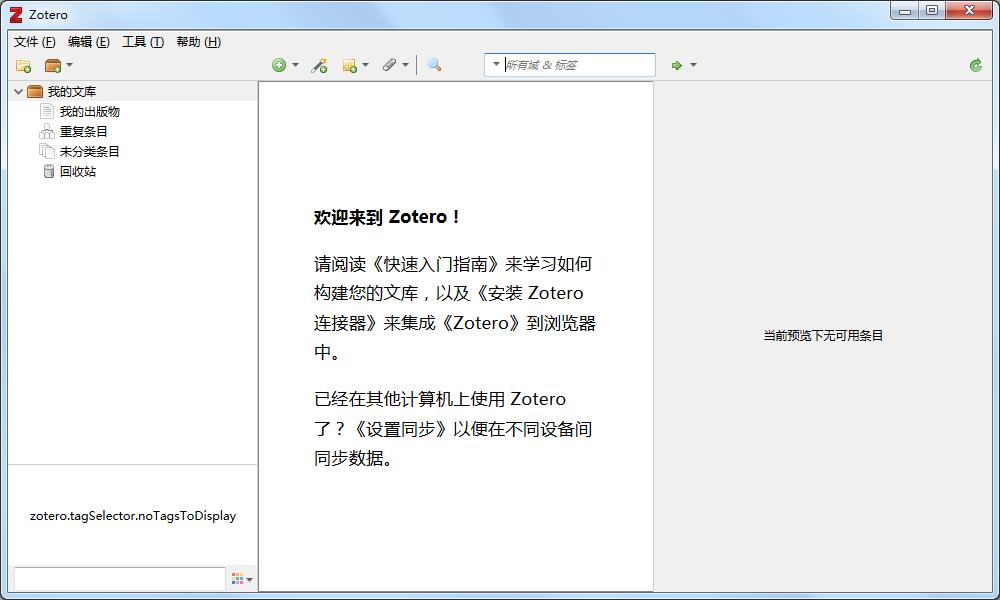The width and height of the screenshot is (1000, 600).
Task: Select the magic wand Add Item by Identifier
Action: tap(319, 64)
